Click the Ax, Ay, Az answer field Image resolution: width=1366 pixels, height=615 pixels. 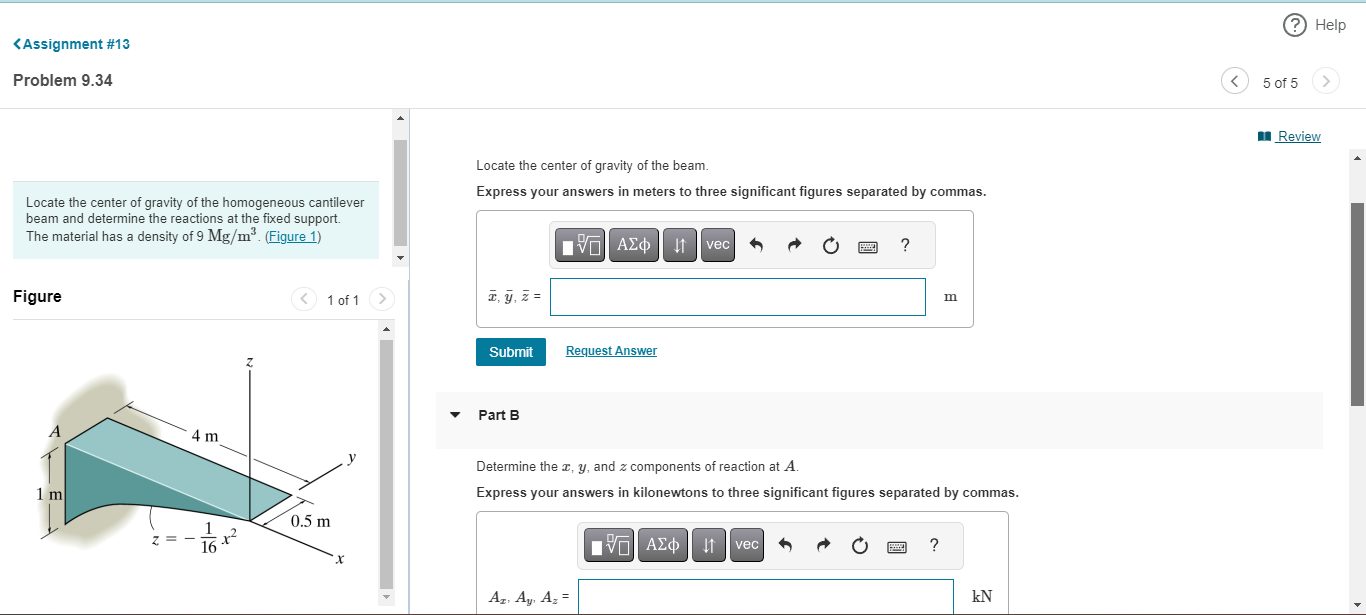pyautogui.click(x=766, y=597)
